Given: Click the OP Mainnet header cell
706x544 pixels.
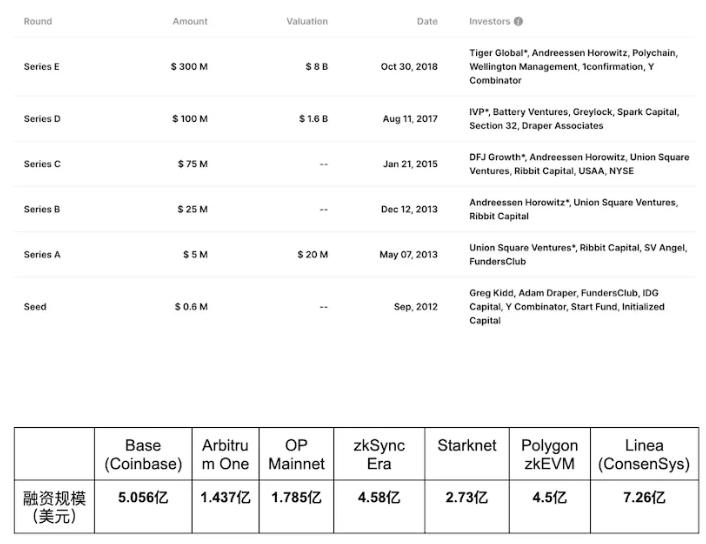Looking at the screenshot, I should click(x=296, y=454).
